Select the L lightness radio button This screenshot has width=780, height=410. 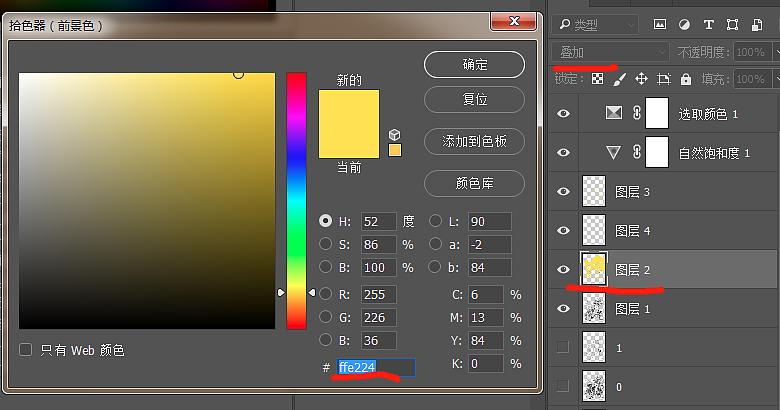click(x=435, y=220)
